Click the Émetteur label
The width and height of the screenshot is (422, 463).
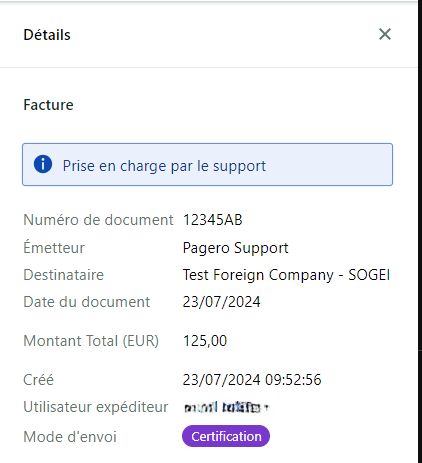[x=54, y=247]
